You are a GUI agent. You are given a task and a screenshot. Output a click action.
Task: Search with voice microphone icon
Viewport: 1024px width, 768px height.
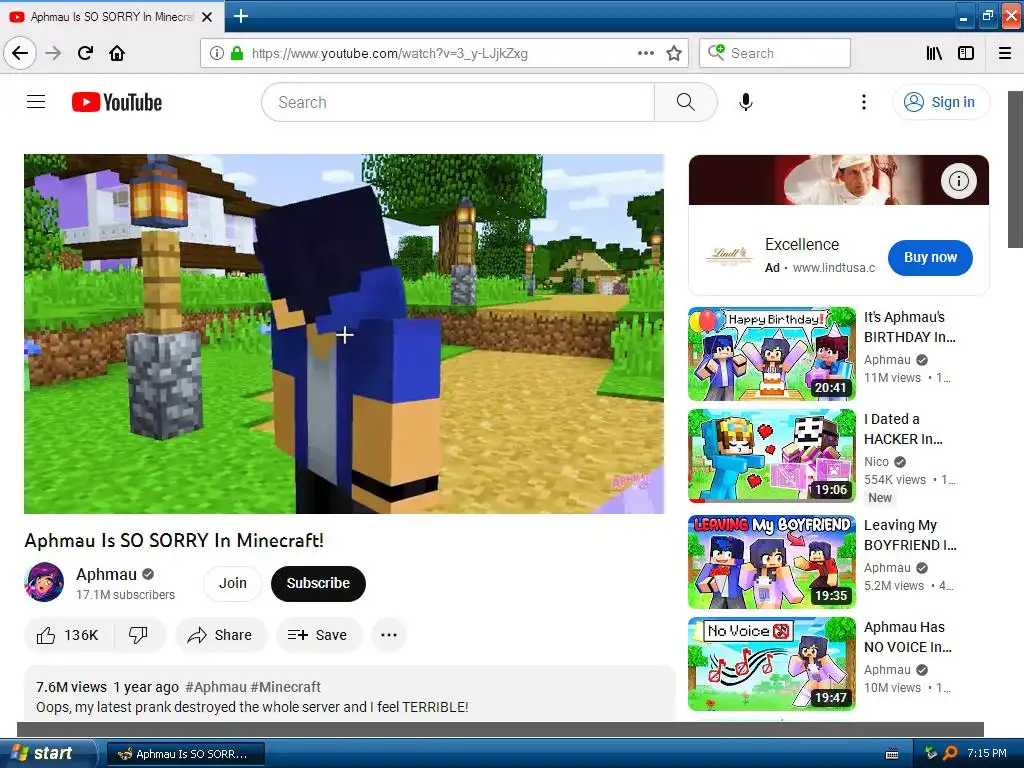tap(746, 102)
